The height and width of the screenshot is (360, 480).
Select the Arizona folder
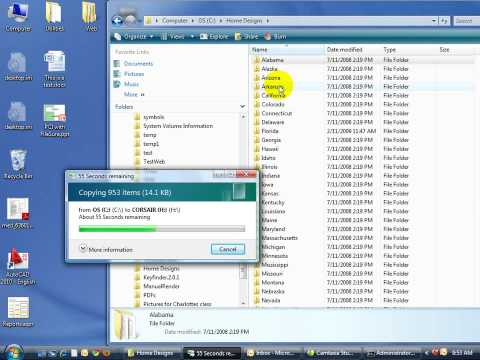271,78
